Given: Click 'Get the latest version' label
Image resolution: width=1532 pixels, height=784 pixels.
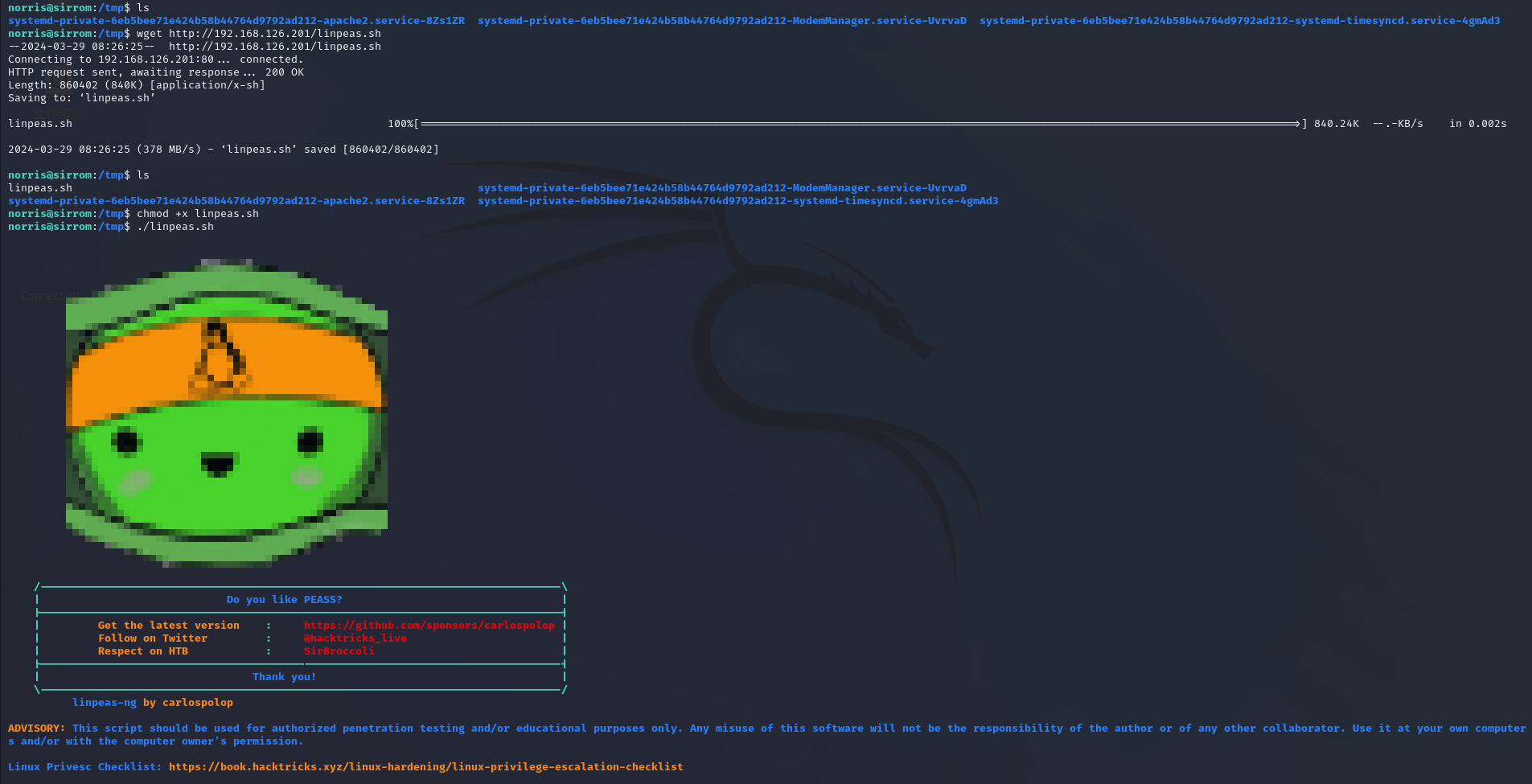Looking at the screenshot, I should pos(169,626).
